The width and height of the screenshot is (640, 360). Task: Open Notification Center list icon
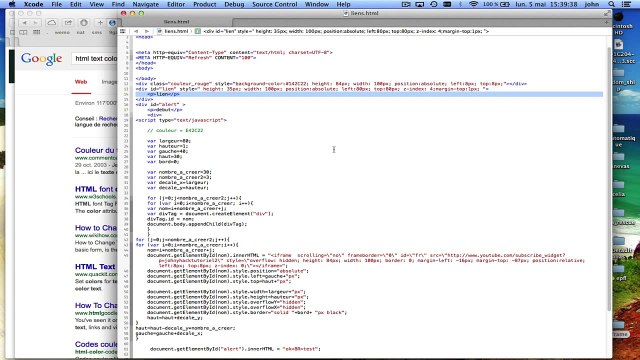tap(626, 4)
